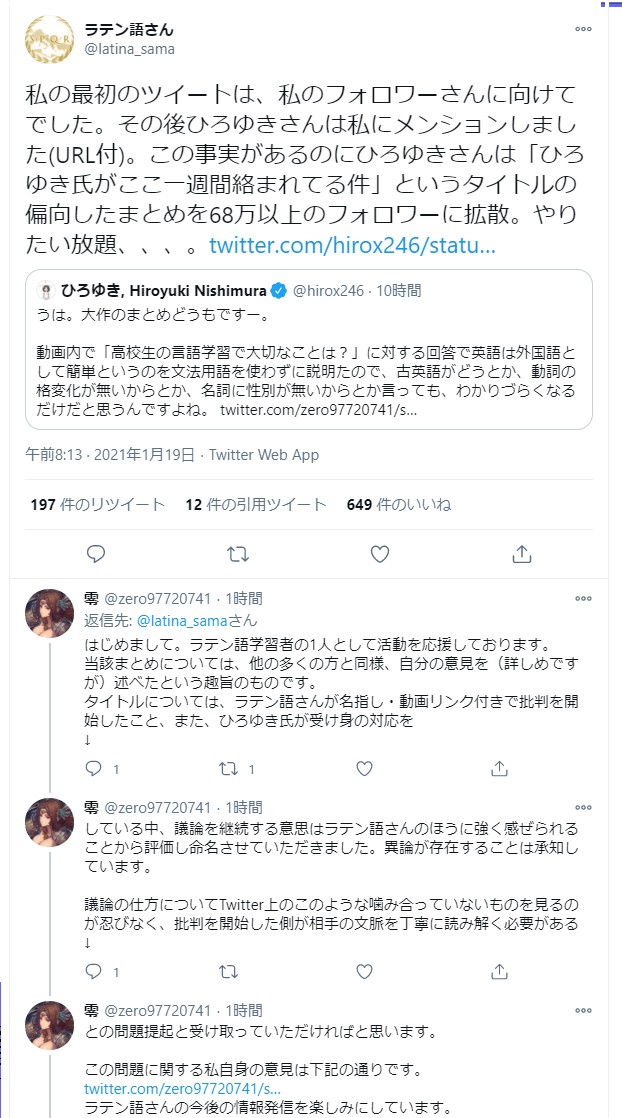
Task: Retweet the main ラテン語さん tweet
Action: point(238,553)
